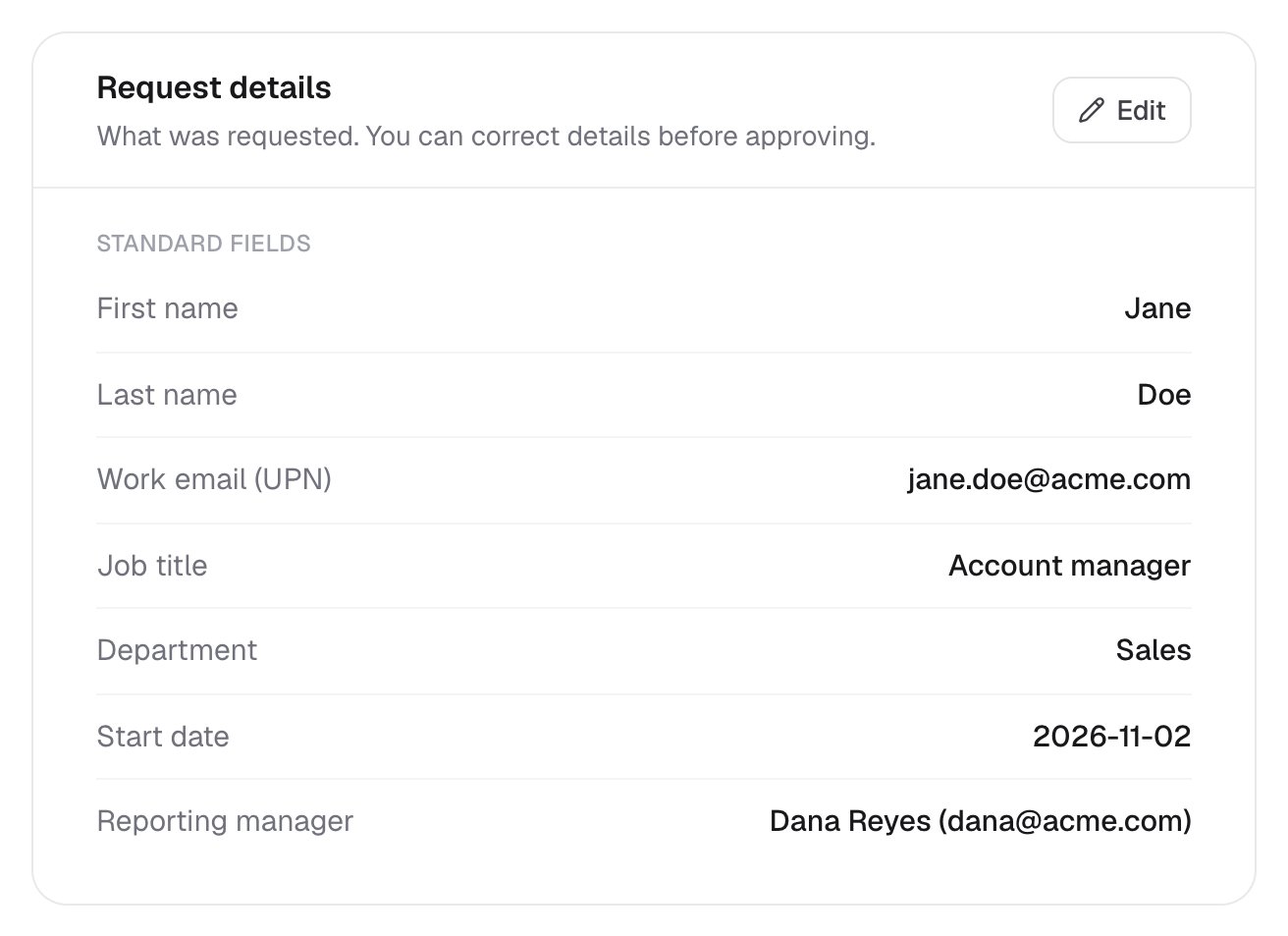Click the "STANDARD FIELDS" section label

pos(203,244)
